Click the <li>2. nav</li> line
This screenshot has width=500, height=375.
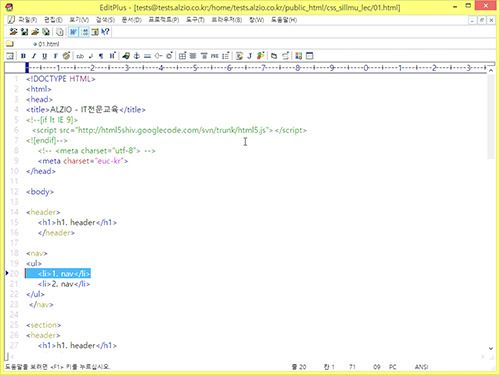click(64, 284)
